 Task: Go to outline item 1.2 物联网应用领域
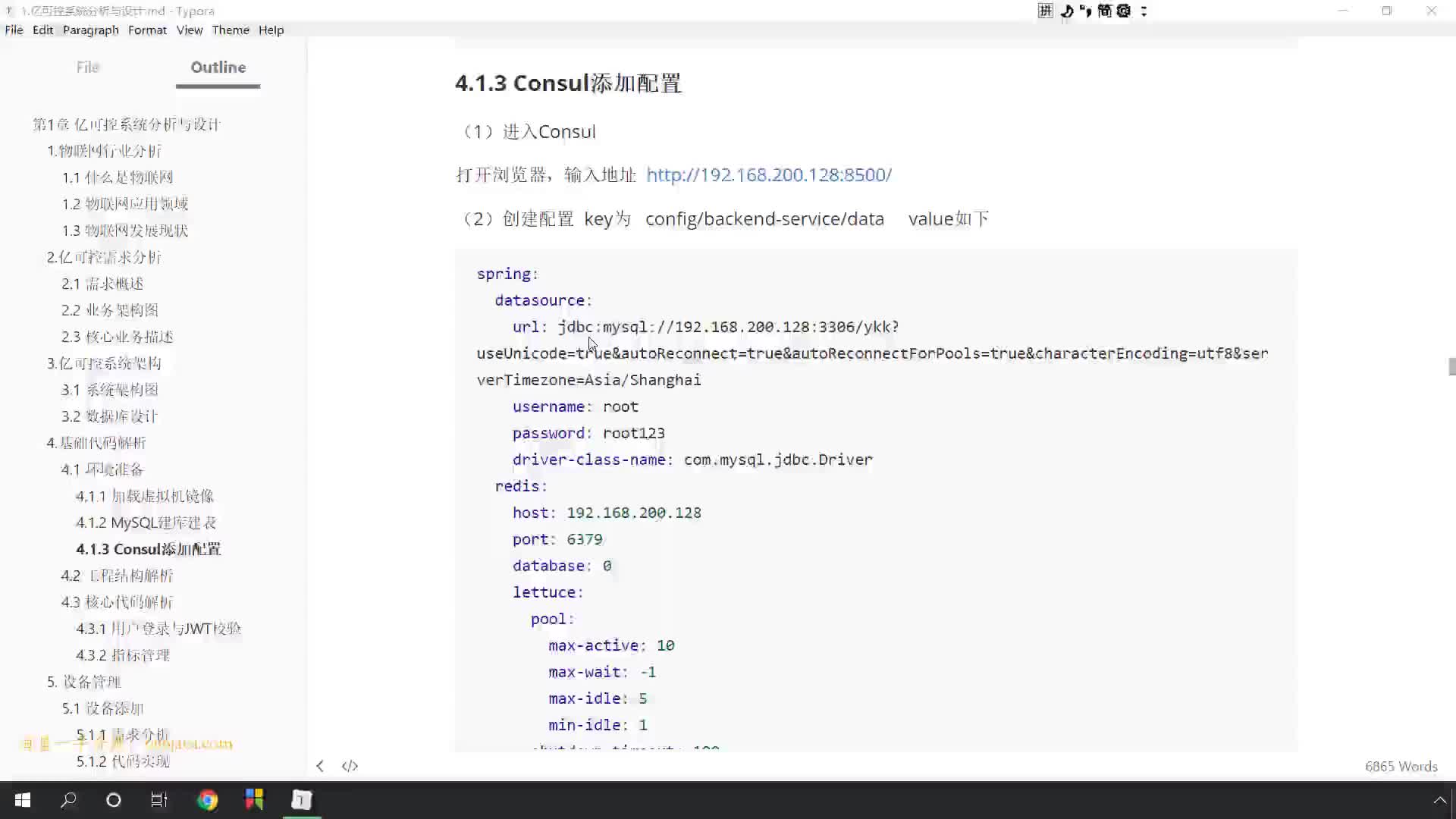coord(125,204)
